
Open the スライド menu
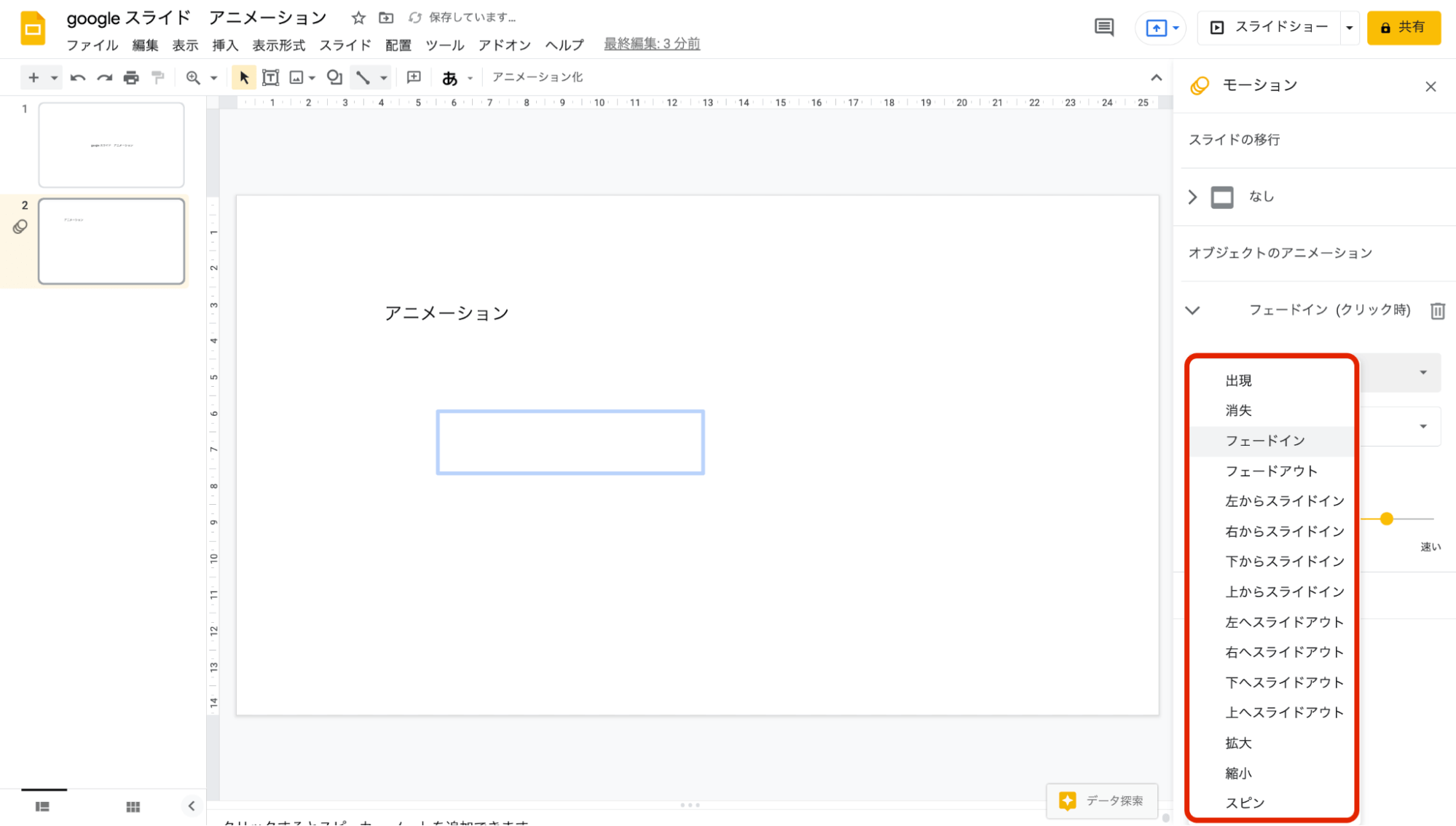point(345,45)
